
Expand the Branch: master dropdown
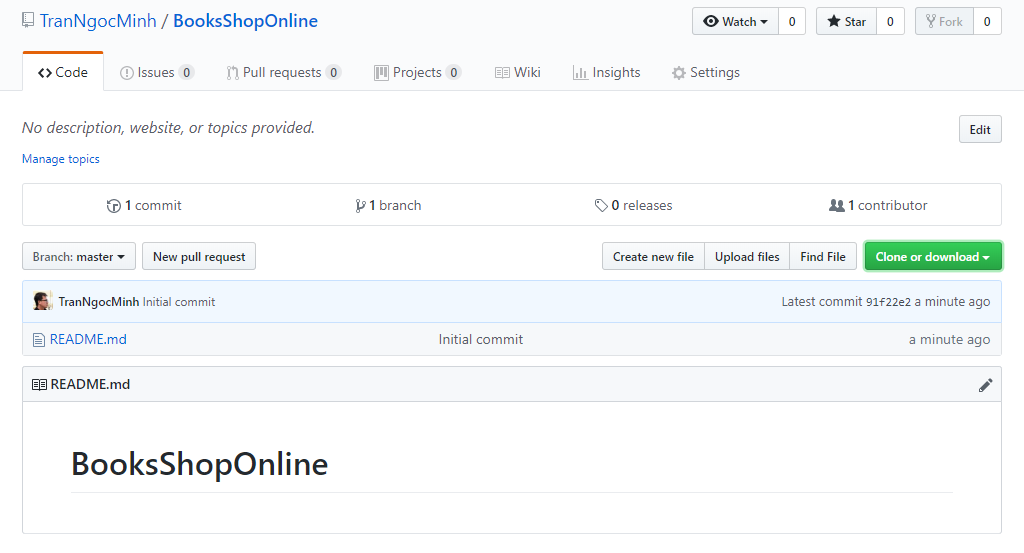pyautogui.click(x=79, y=257)
